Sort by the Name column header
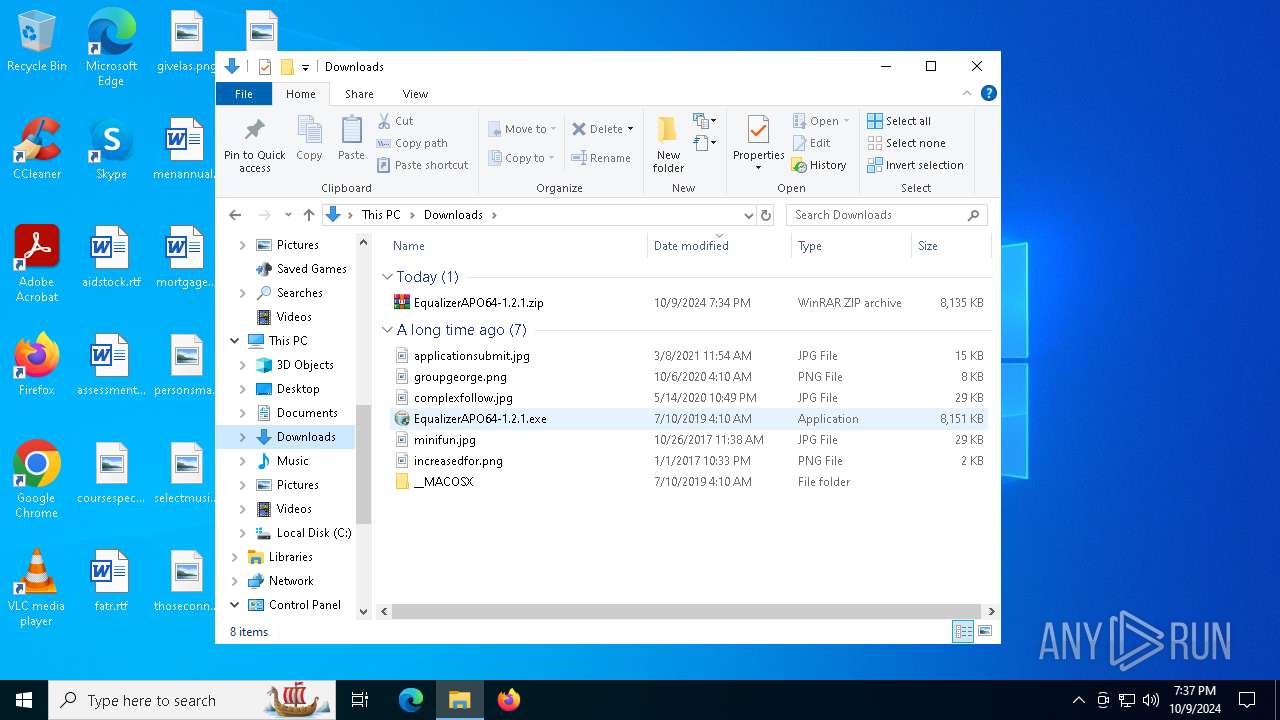Viewport: 1280px width, 720px height. (516, 246)
